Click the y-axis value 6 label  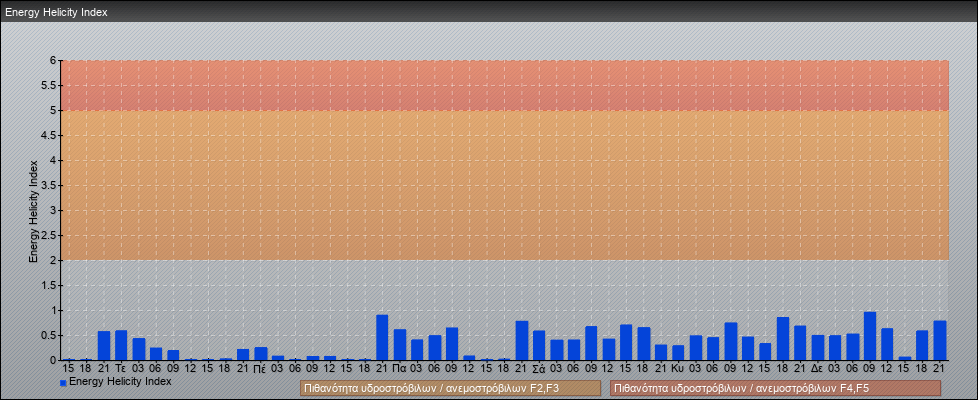point(52,60)
